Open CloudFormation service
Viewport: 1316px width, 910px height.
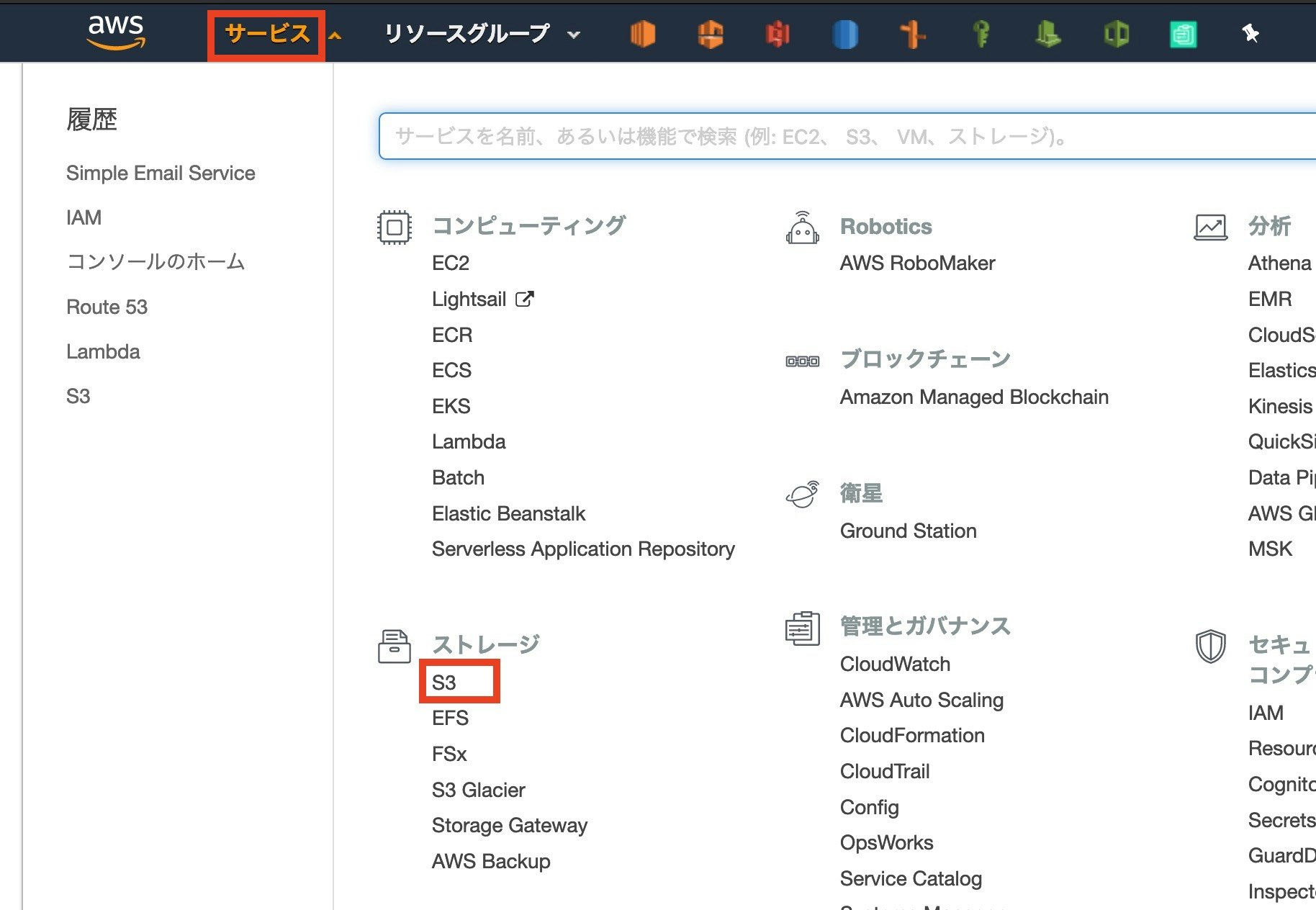[912, 735]
